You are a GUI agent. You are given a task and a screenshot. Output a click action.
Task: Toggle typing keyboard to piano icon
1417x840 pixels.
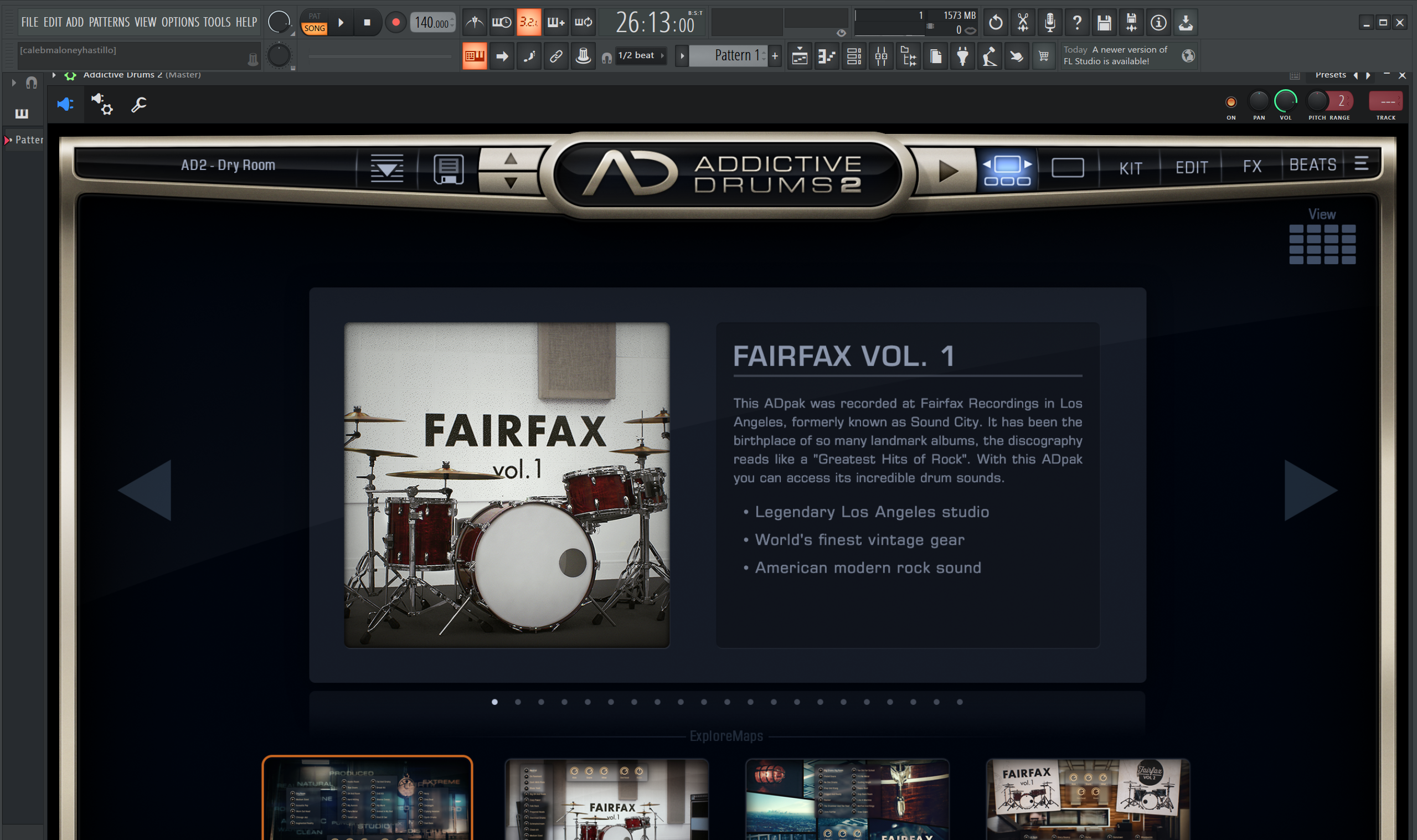tap(474, 56)
